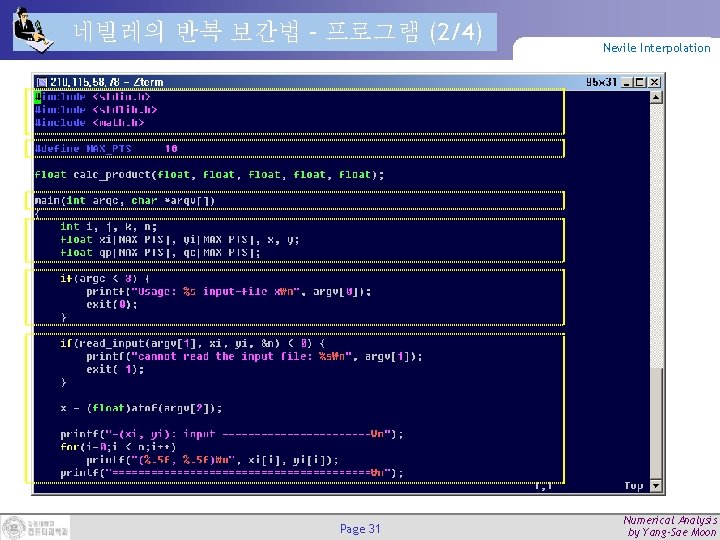Image resolution: width=720 pixels, height=540 pixels.
Task: Click the Zterm title text '210.115.58.78 - Zterm'
Action: [107, 82]
